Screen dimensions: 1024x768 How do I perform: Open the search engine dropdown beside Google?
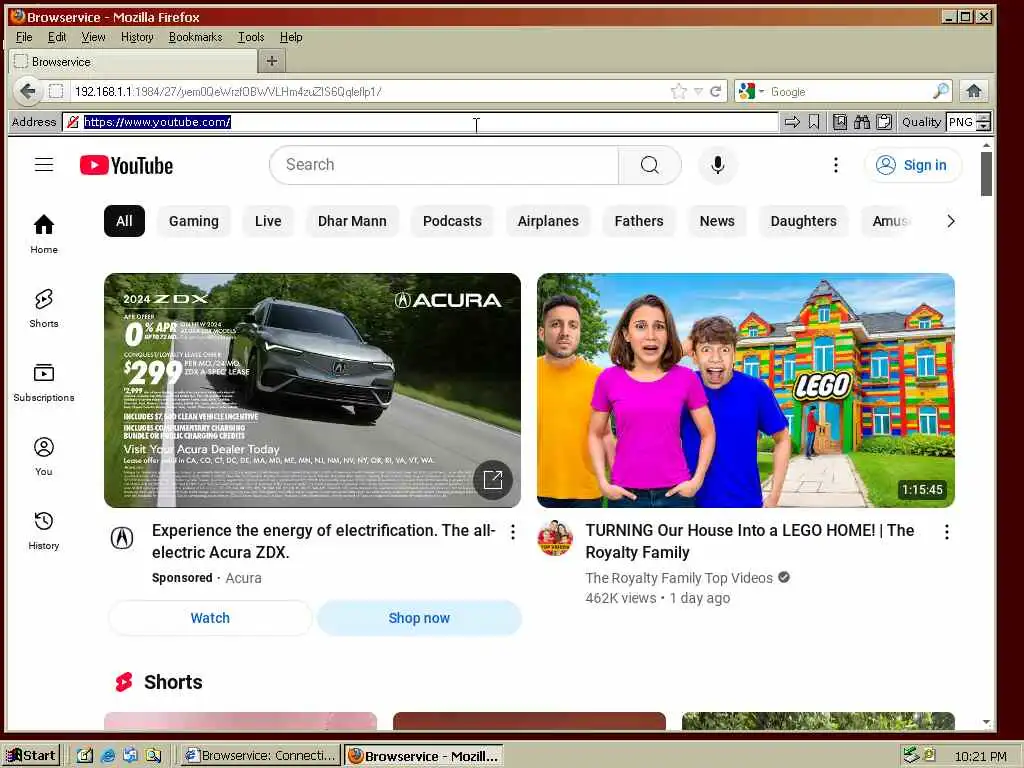(x=761, y=91)
